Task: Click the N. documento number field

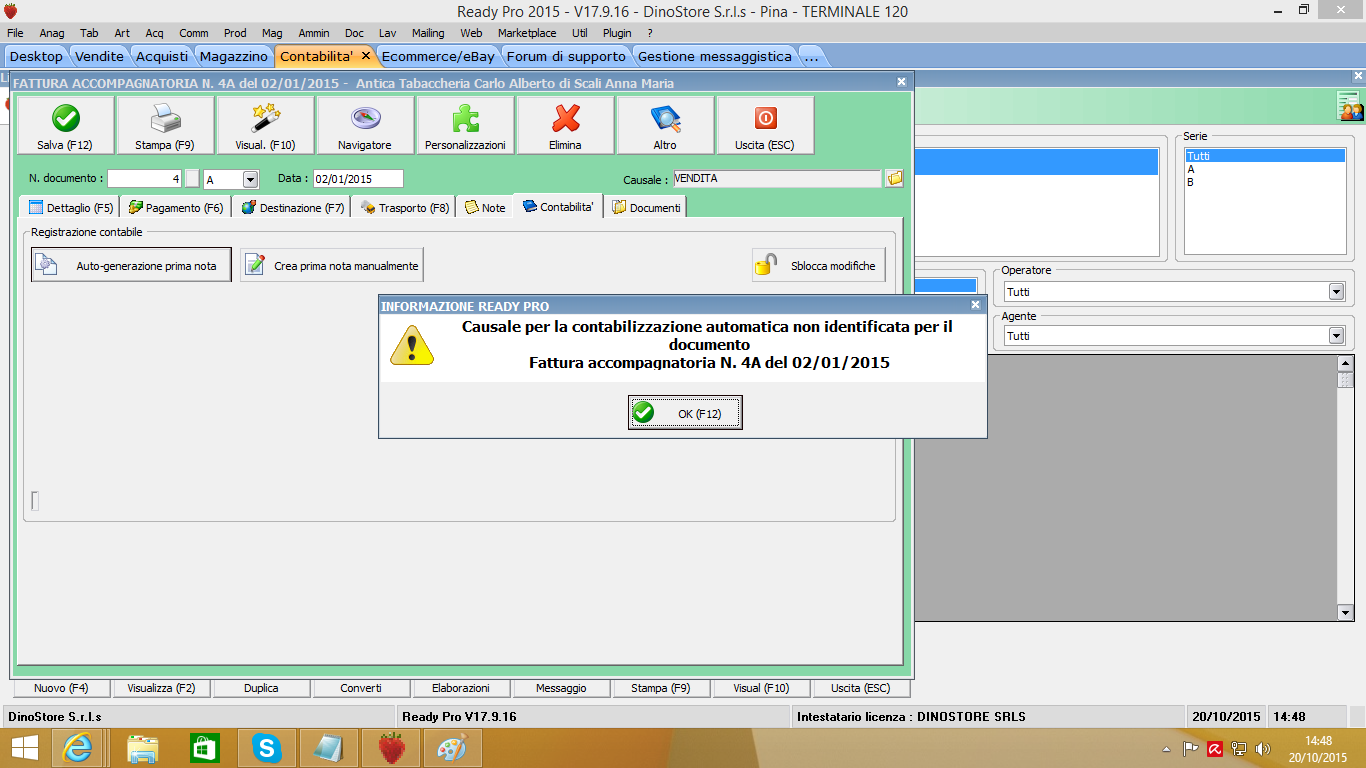Action: (145, 179)
